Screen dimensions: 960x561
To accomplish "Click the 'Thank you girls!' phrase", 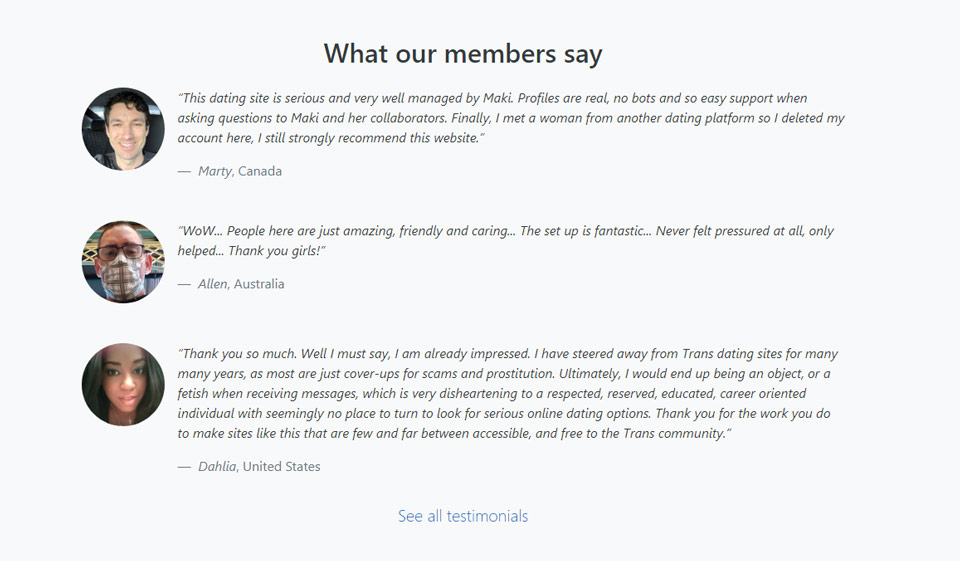I will click(x=275, y=251).
